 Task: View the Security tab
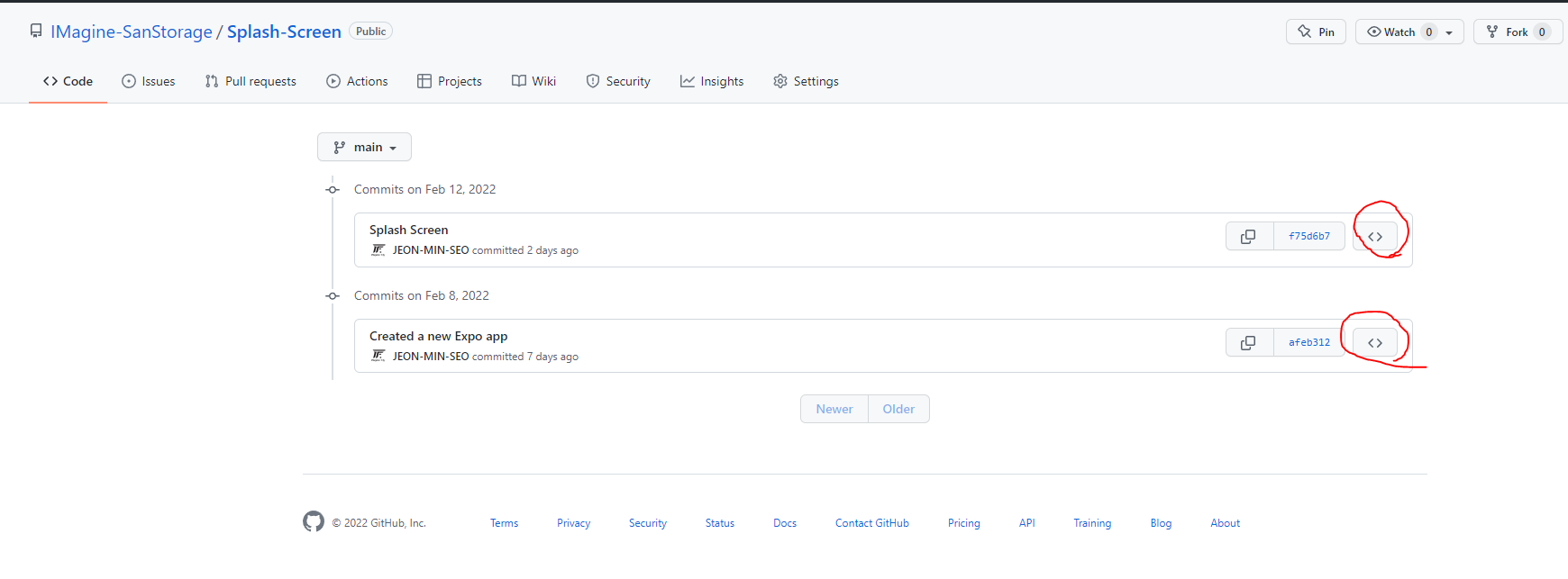pos(618,81)
